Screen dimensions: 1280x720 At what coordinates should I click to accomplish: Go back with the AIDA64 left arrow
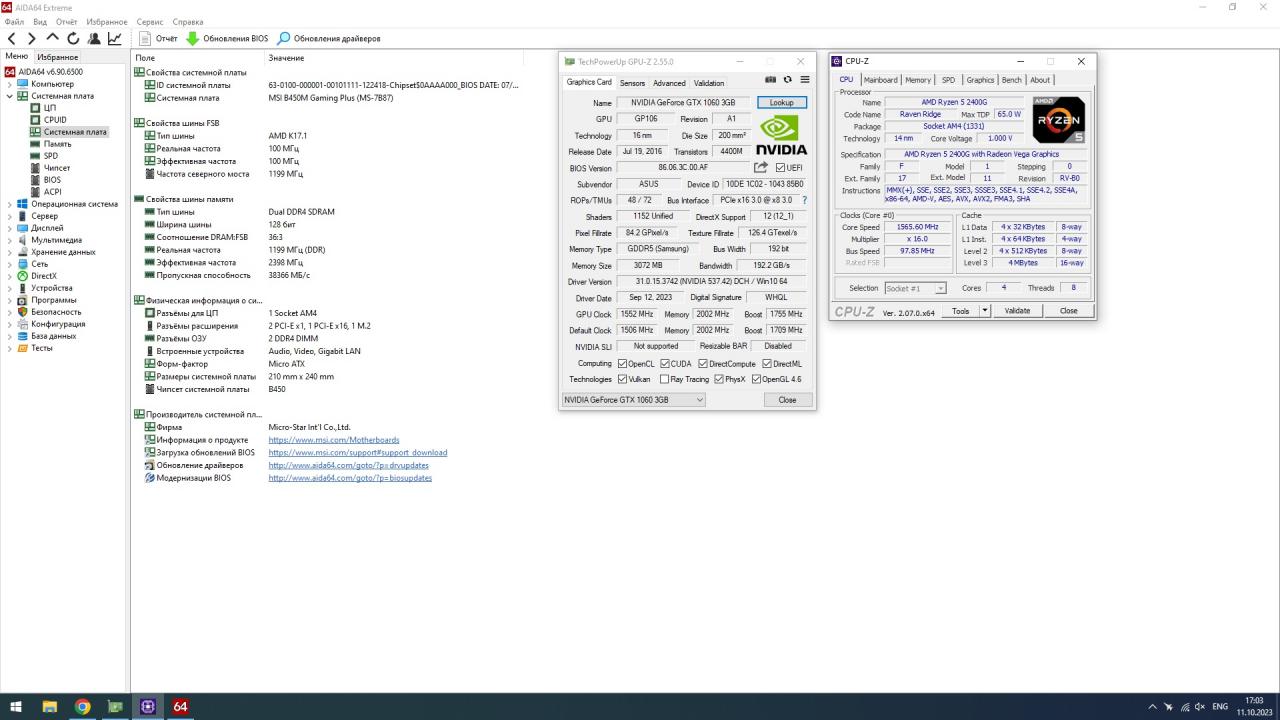click(13, 39)
